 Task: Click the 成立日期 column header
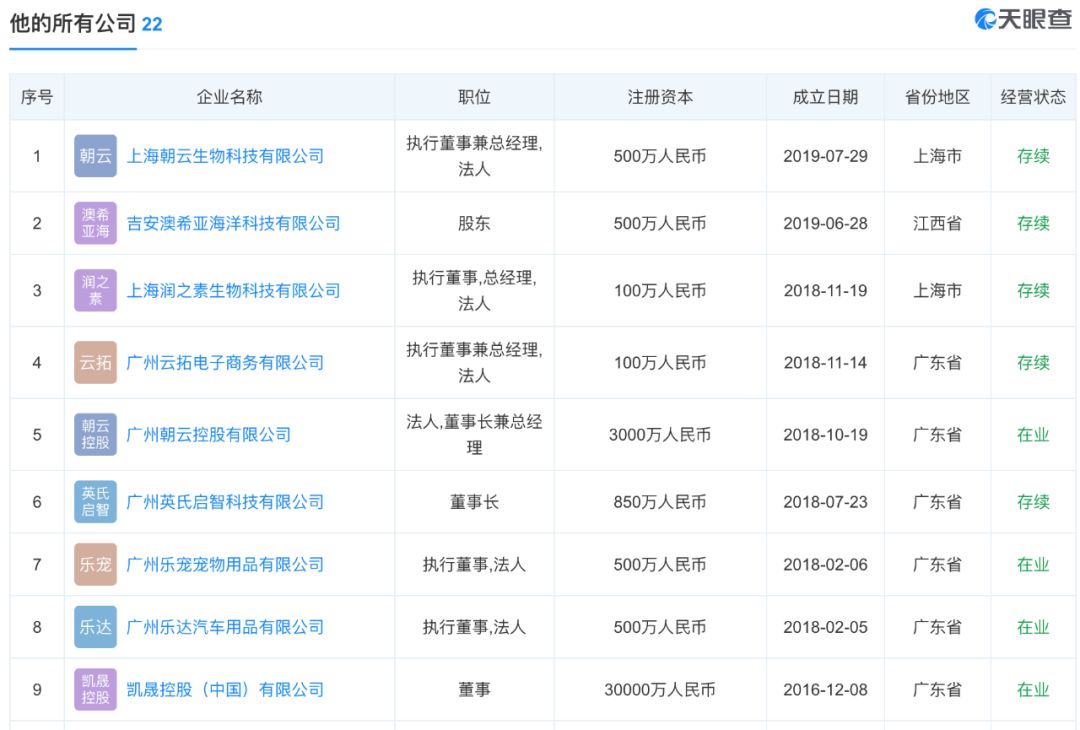[825, 97]
